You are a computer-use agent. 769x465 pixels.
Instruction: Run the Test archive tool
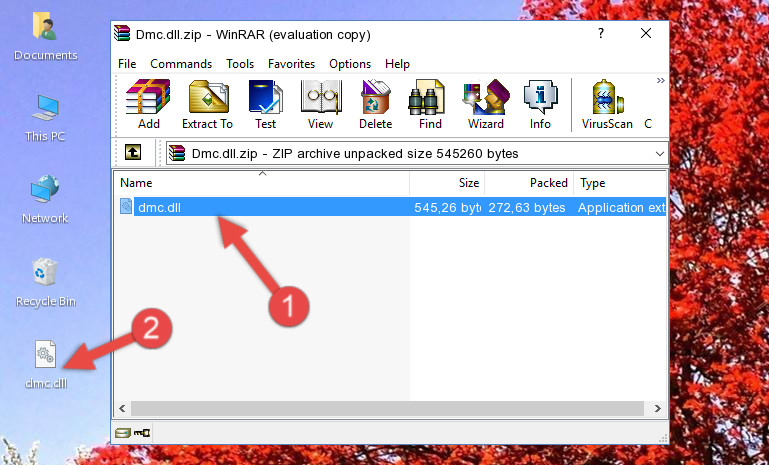265,104
